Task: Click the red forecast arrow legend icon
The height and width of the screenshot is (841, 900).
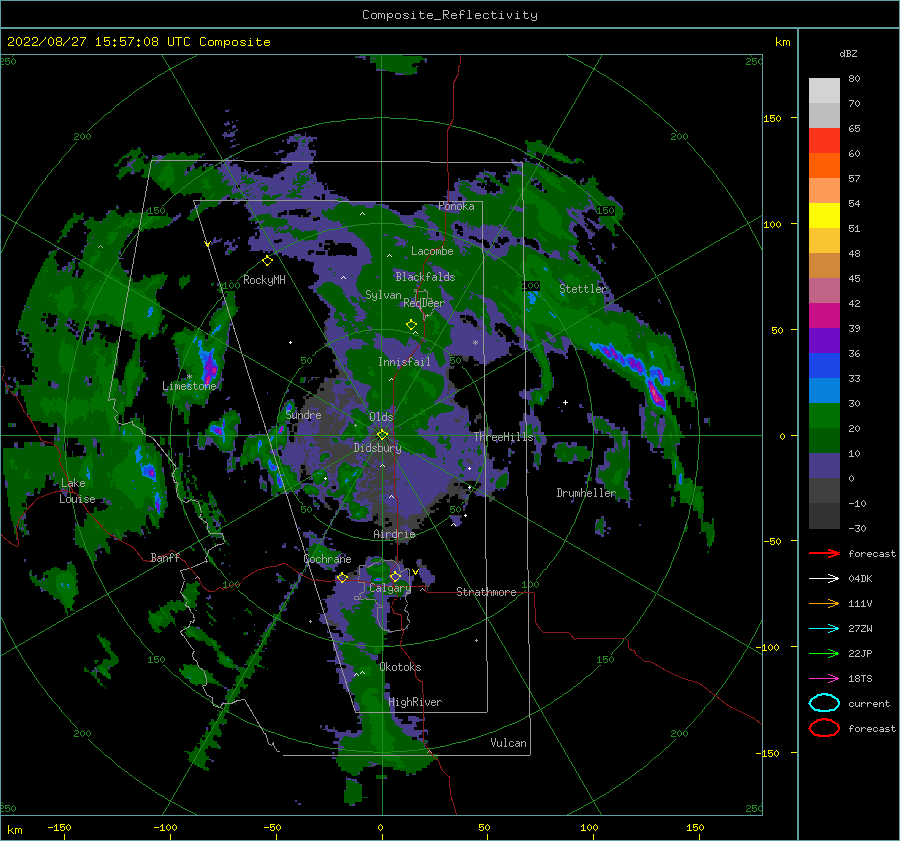Action: [824, 553]
